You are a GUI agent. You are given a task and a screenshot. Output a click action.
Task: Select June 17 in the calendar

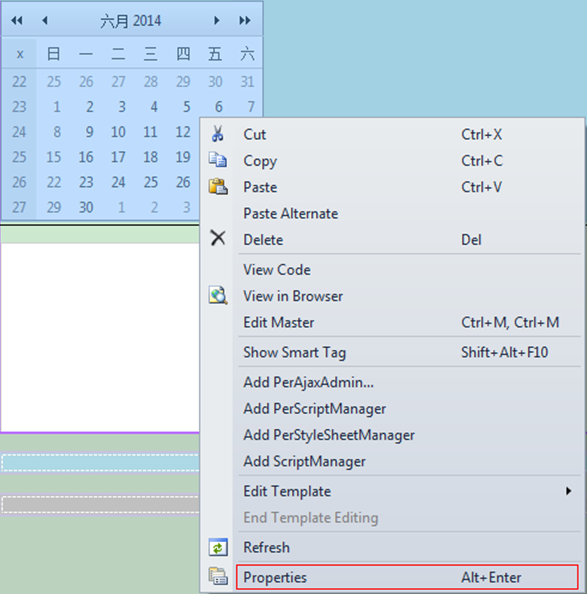118,157
